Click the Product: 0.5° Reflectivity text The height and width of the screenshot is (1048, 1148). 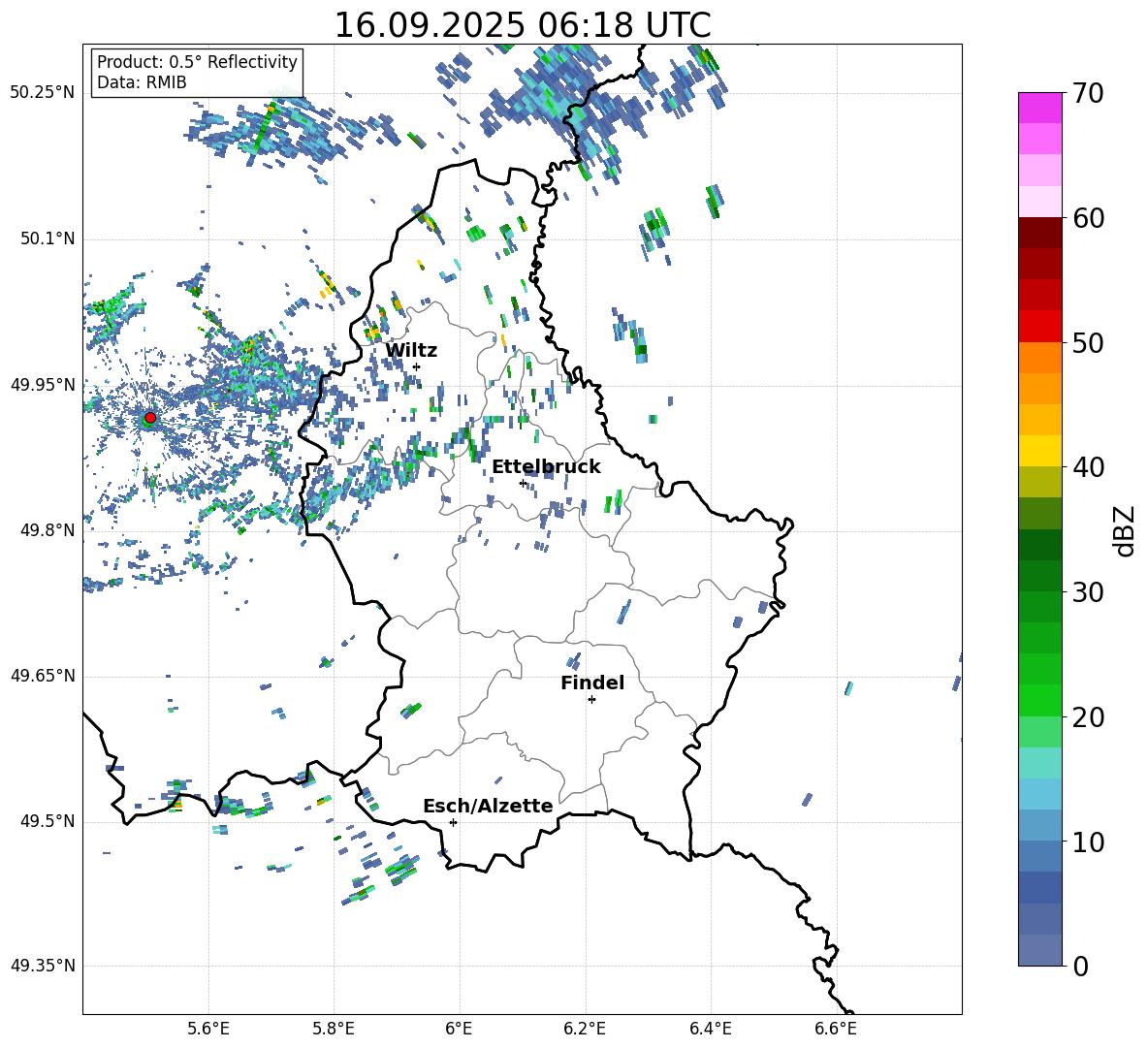(x=197, y=61)
